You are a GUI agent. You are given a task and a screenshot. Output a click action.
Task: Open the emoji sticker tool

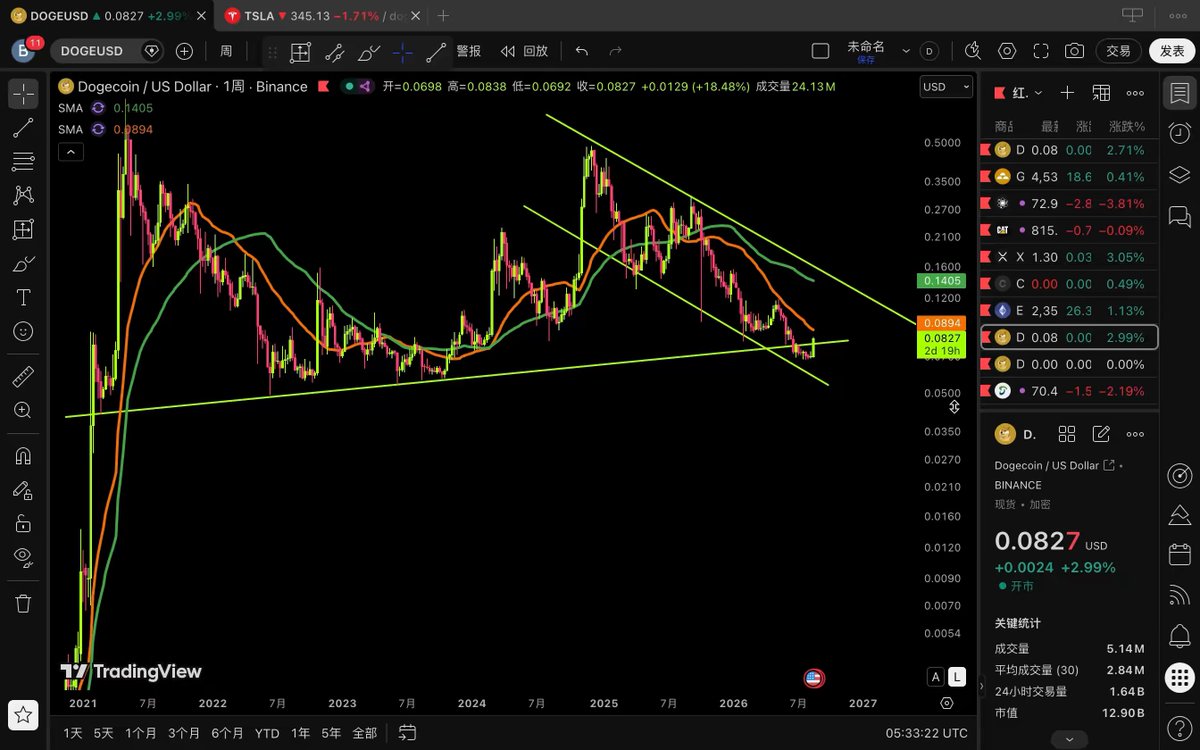pos(24,331)
